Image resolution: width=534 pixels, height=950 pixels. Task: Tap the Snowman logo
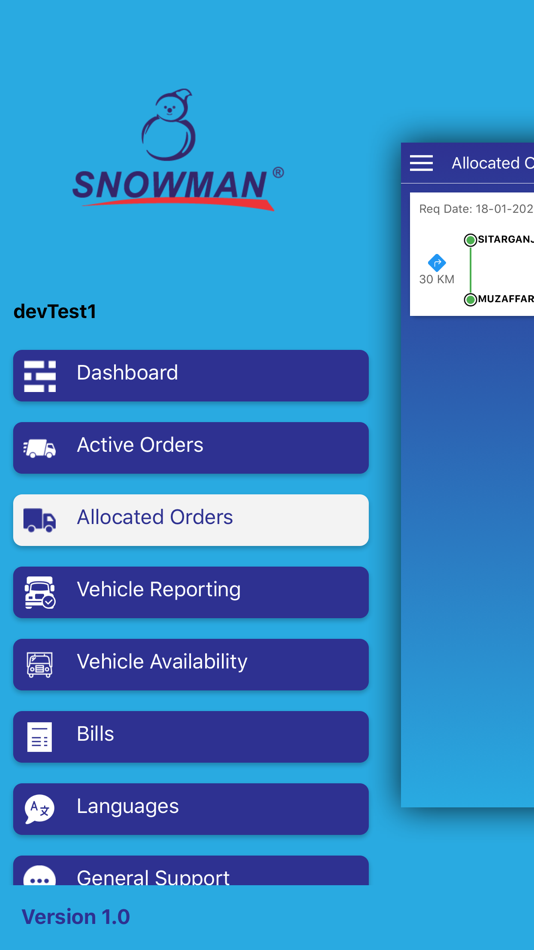(x=178, y=150)
